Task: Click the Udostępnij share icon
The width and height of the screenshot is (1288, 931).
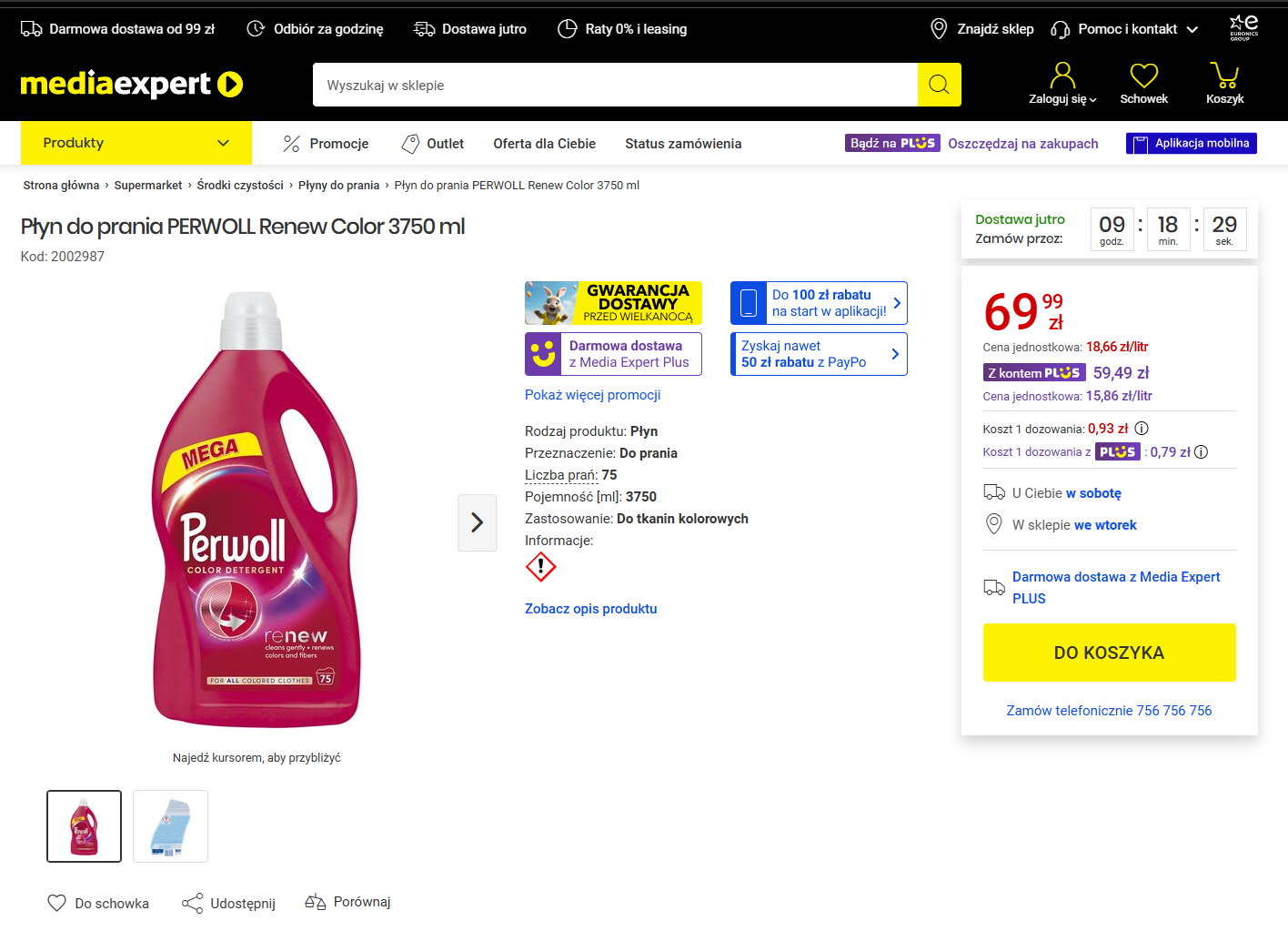Action: (x=192, y=903)
